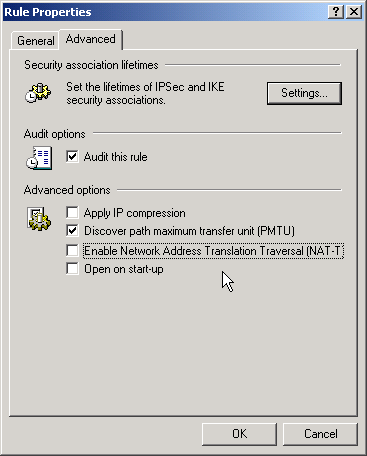Click the advanced options gear-checklist icon

tap(39, 219)
